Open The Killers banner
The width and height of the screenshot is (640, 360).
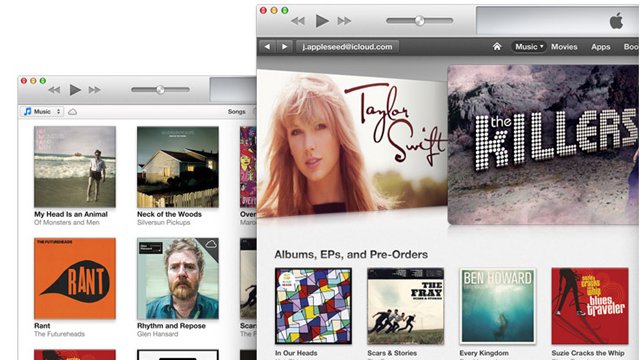coord(543,144)
